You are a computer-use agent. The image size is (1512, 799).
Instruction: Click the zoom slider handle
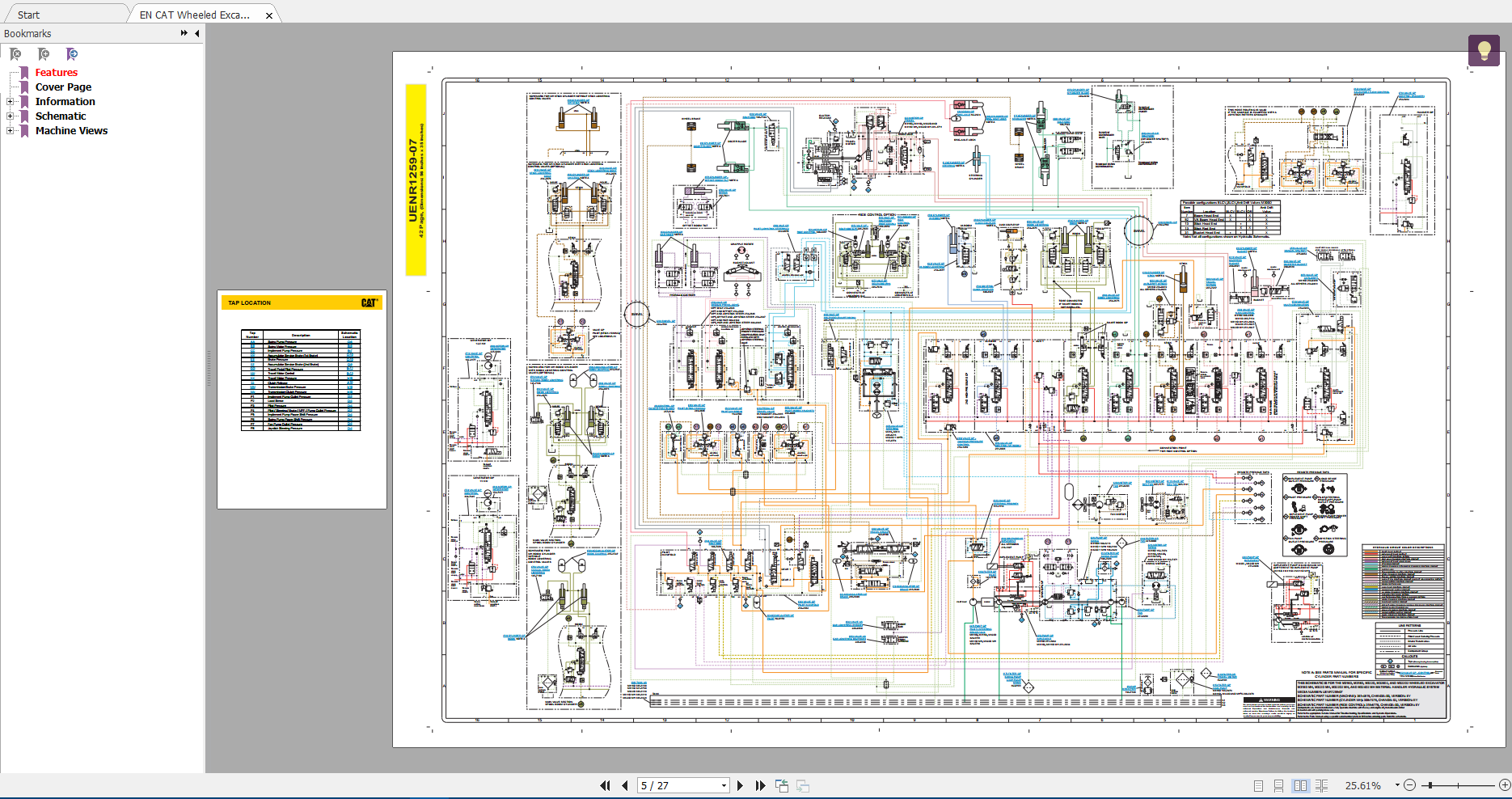(x=1430, y=785)
